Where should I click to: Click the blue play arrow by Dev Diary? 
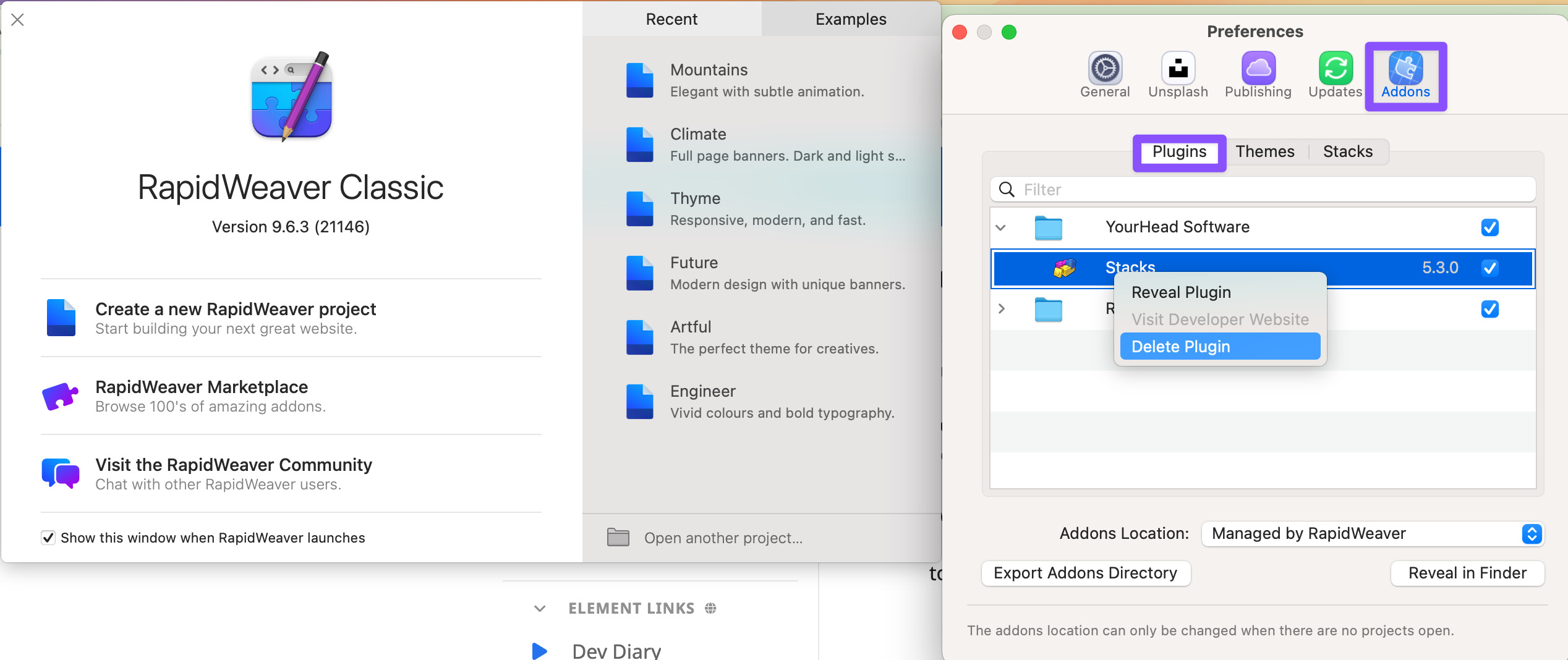click(539, 651)
